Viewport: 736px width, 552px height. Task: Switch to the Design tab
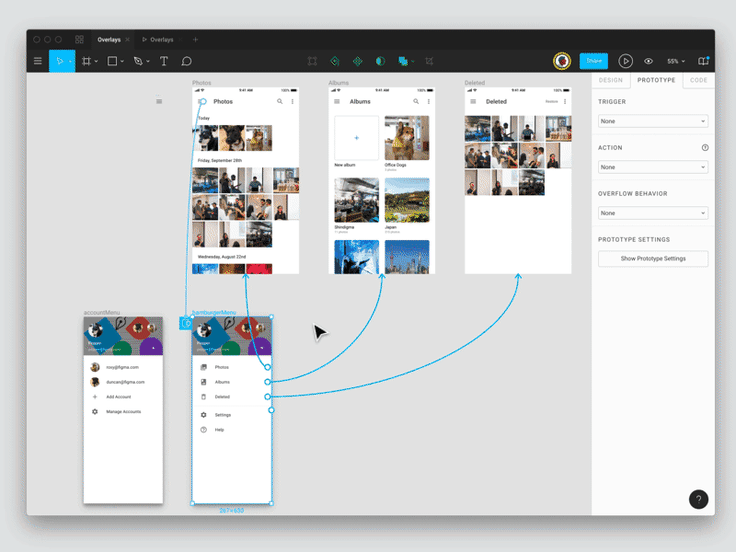point(610,80)
